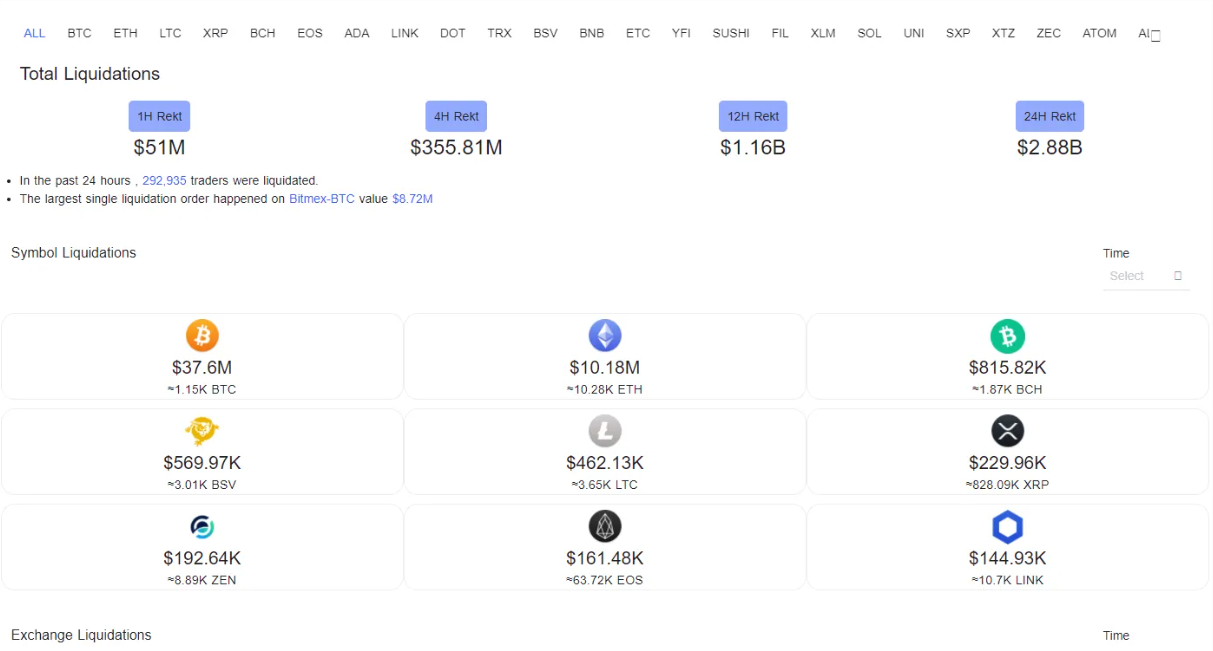Switch to the BTC tab
This screenshot has height=651, width=1213.
79,33
